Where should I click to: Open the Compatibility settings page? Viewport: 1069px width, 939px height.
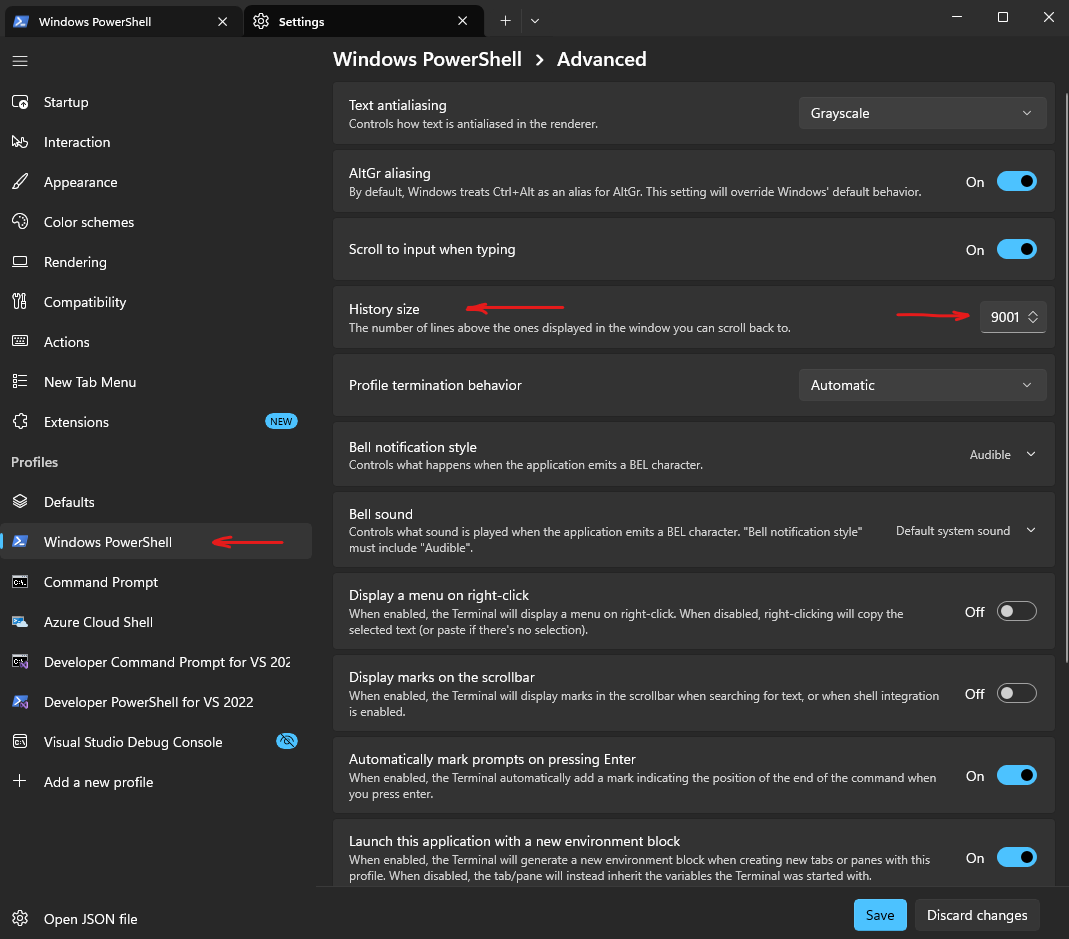(157, 301)
